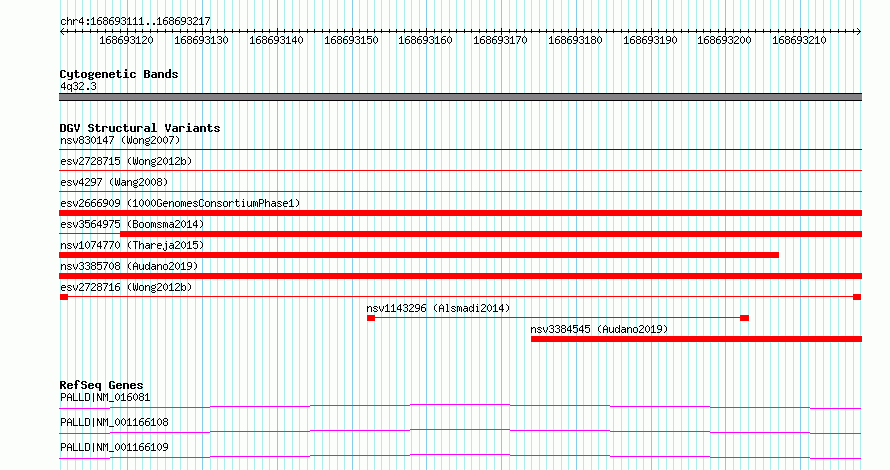
Task: Open variant nsv3385708 (Audano2019) label
Action: [x=129, y=266]
